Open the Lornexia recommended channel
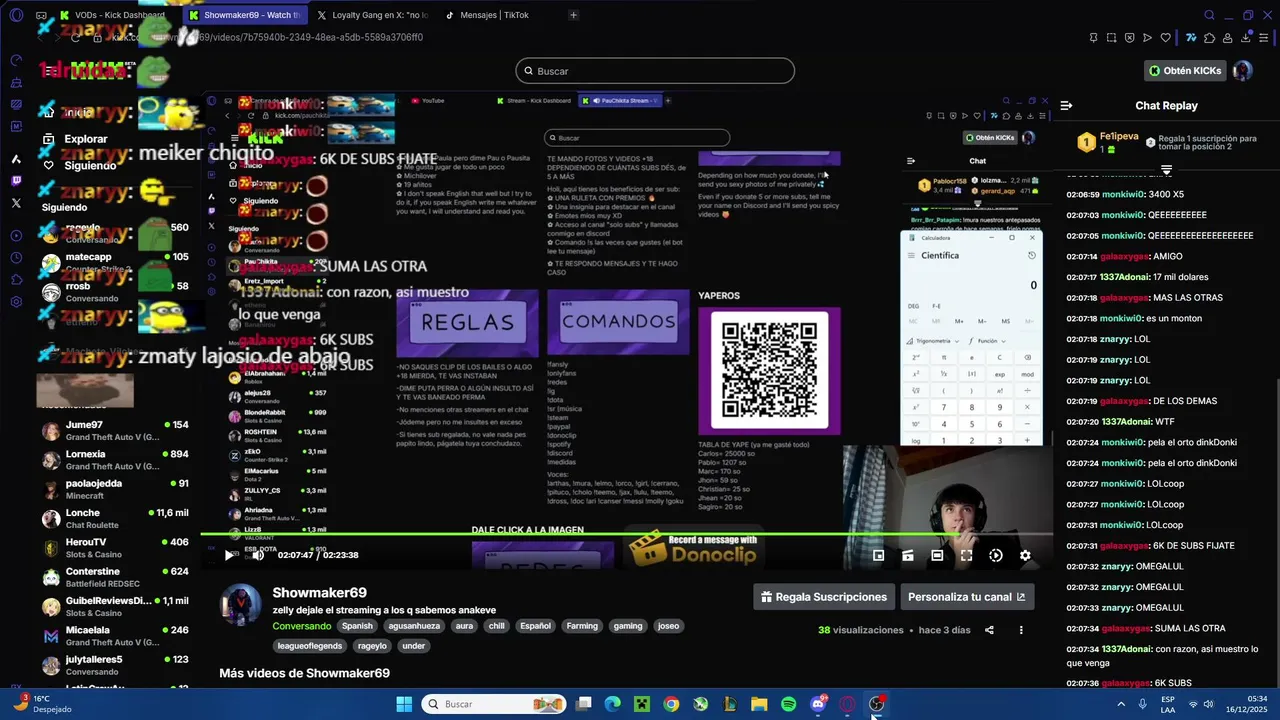The height and width of the screenshot is (720, 1280). (115, 460)
